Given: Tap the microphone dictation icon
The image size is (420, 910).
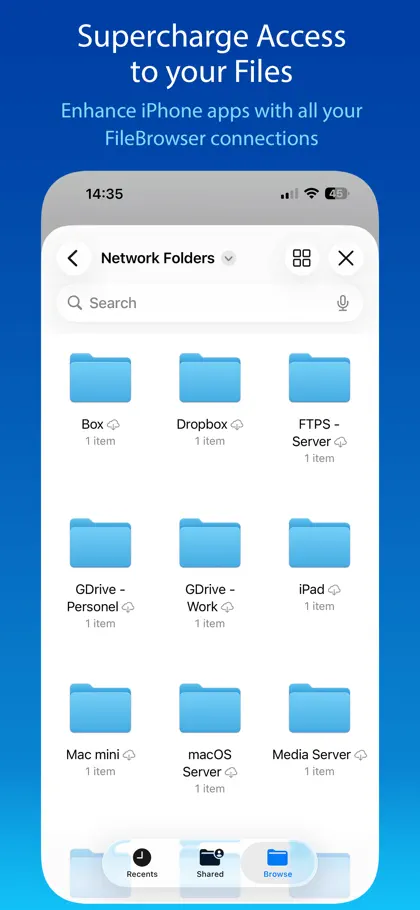Looking at the screenshot, I should coord(343,303).
